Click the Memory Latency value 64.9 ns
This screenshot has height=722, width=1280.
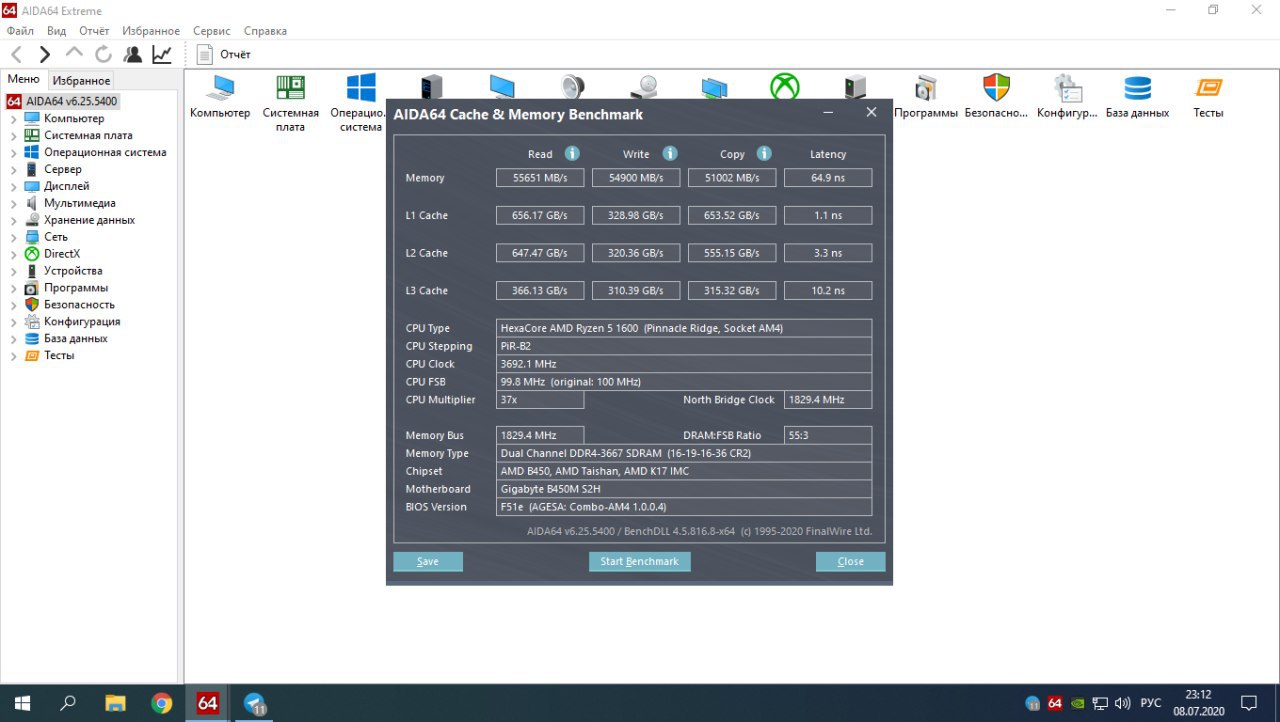click(x=828, y=178)
